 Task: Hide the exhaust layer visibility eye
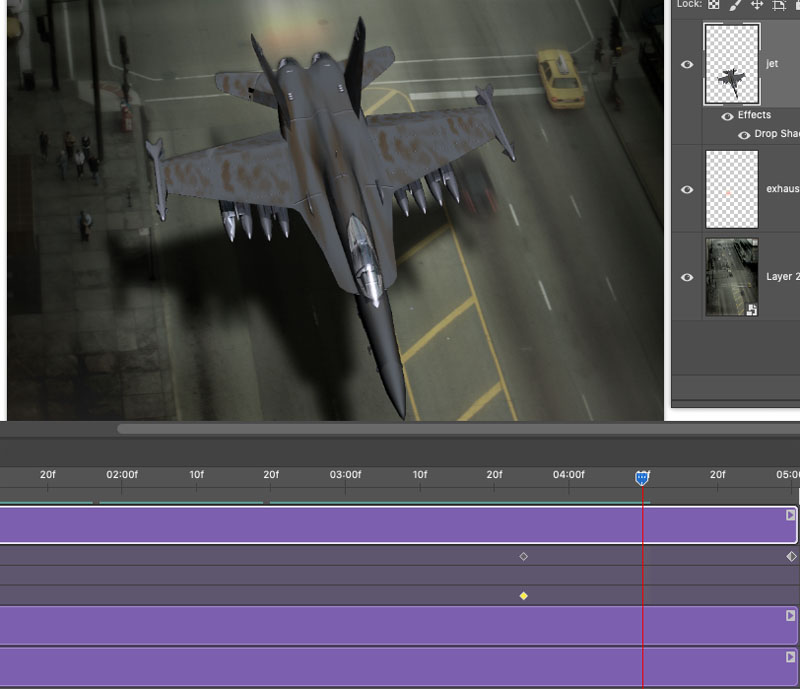click(x=687, y=189)
